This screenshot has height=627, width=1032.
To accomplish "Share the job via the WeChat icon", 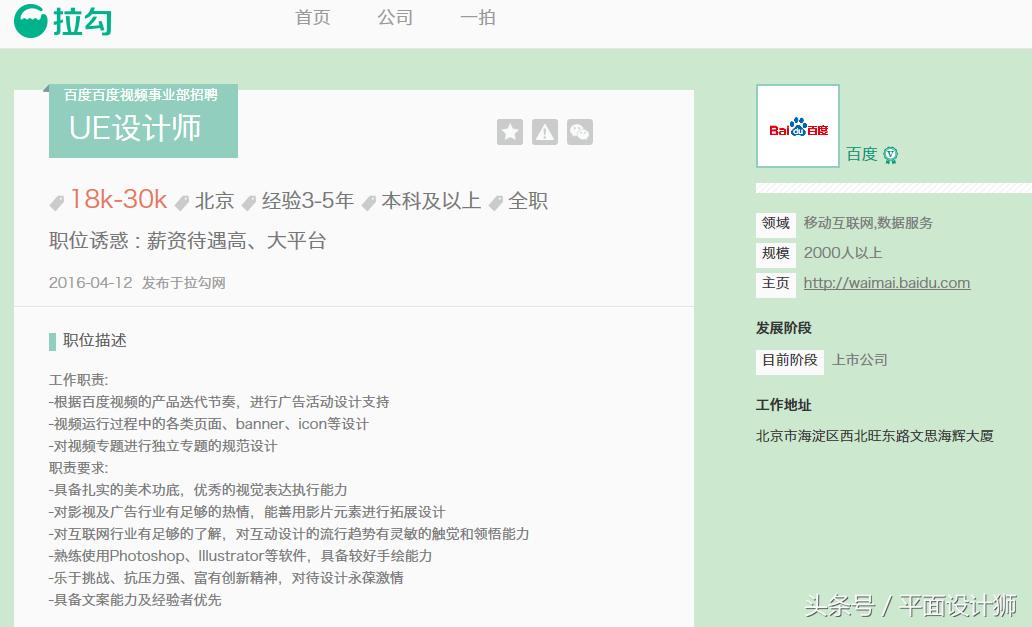I will coord(579,131).
